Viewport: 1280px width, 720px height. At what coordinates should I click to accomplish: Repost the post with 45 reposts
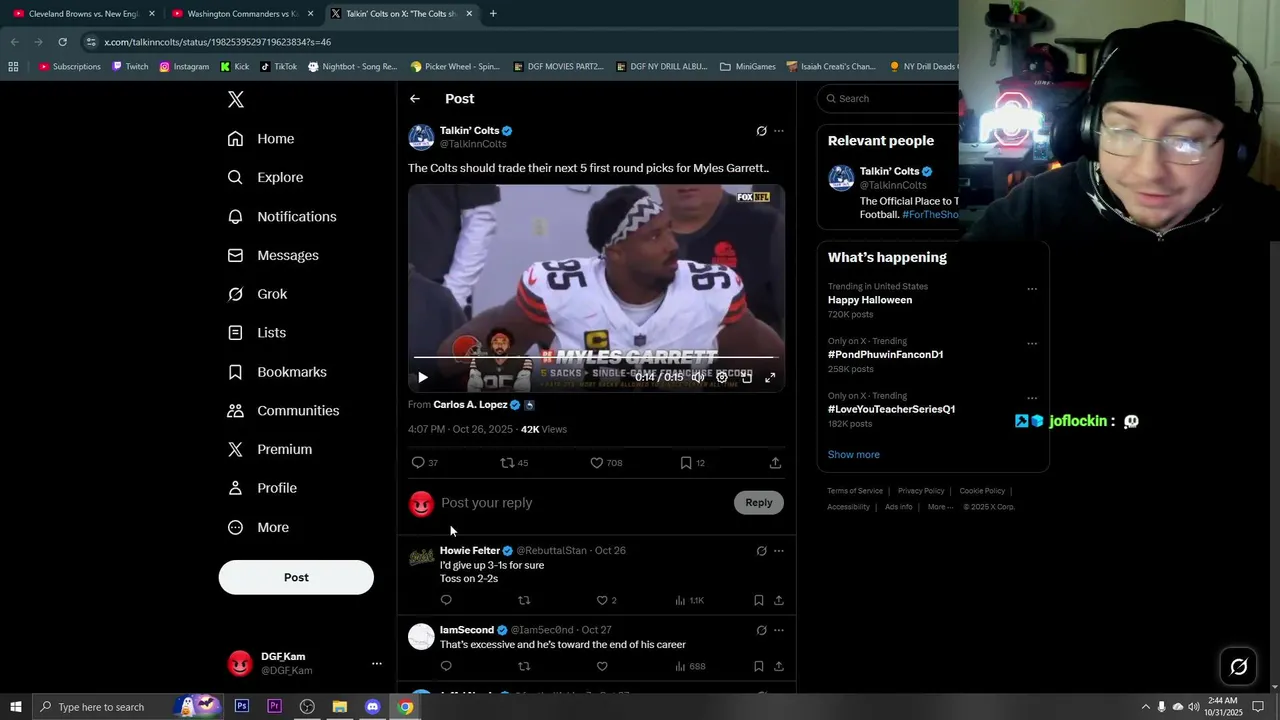pos(507,463)
